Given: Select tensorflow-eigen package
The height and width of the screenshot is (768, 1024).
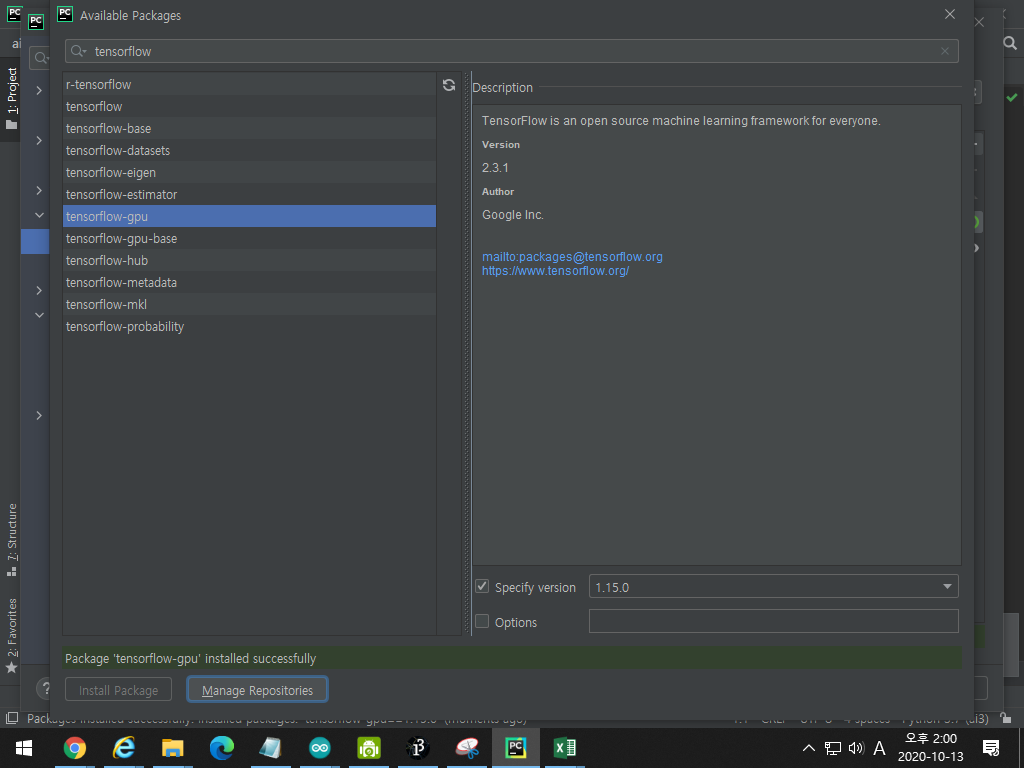Looking at the screenshot, I should 249,172.
